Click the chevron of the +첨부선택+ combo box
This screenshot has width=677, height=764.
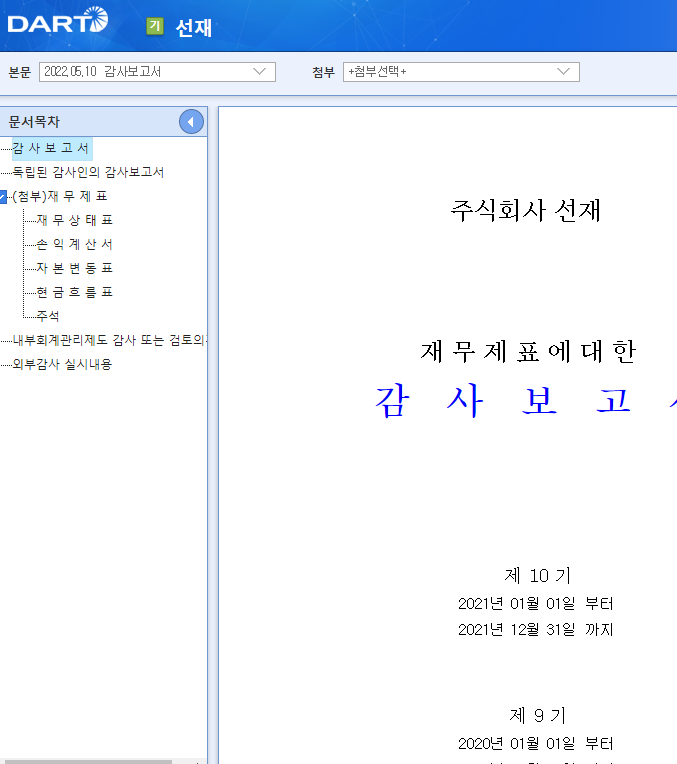(x=563, y=72)
